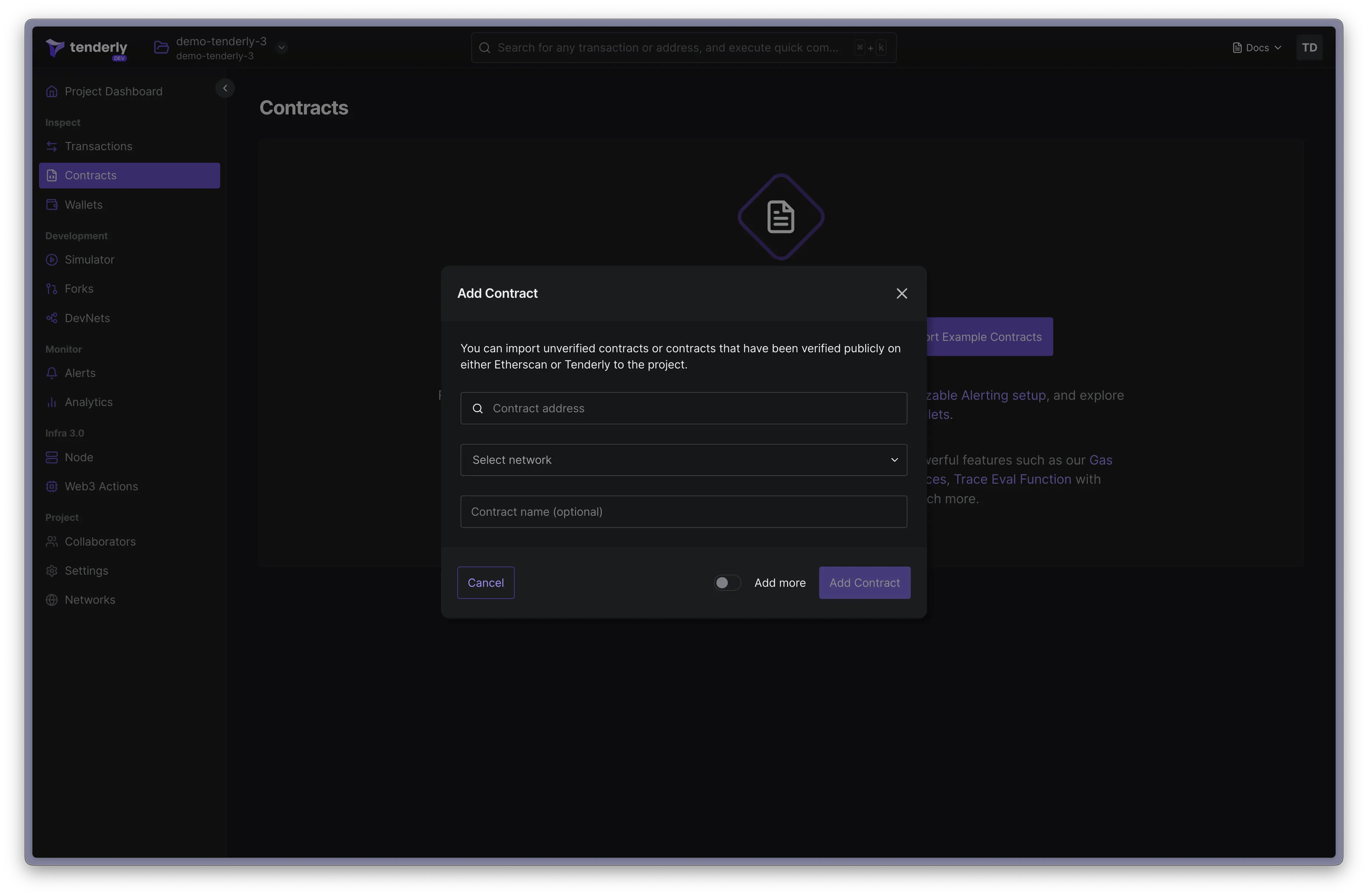This screenshot has height=896, width=1368.
Task: Collapse the sidebar with the arrow
Action: (225, 88)
